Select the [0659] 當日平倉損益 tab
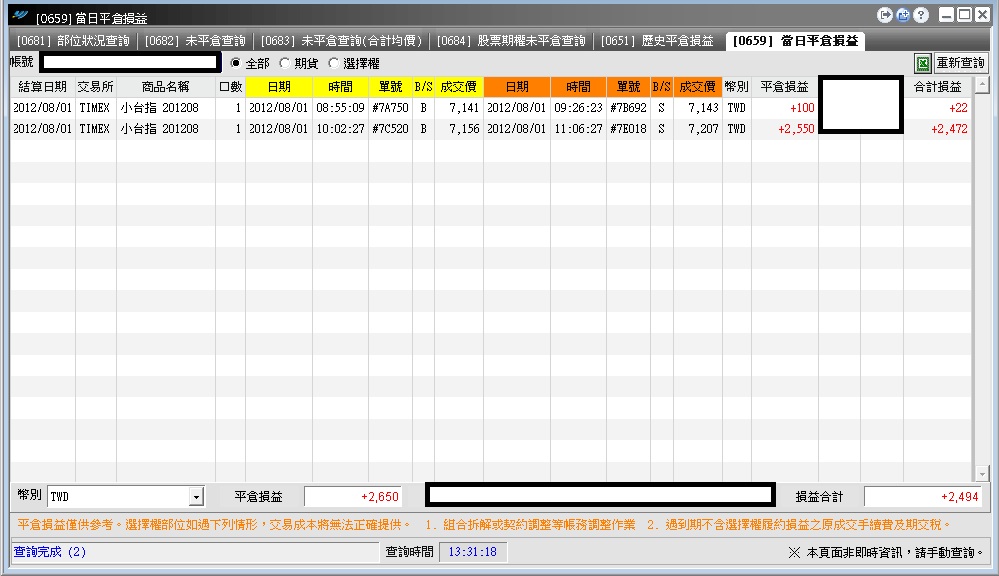Screen dimensions: 999x576 click(x=795, y=41)
